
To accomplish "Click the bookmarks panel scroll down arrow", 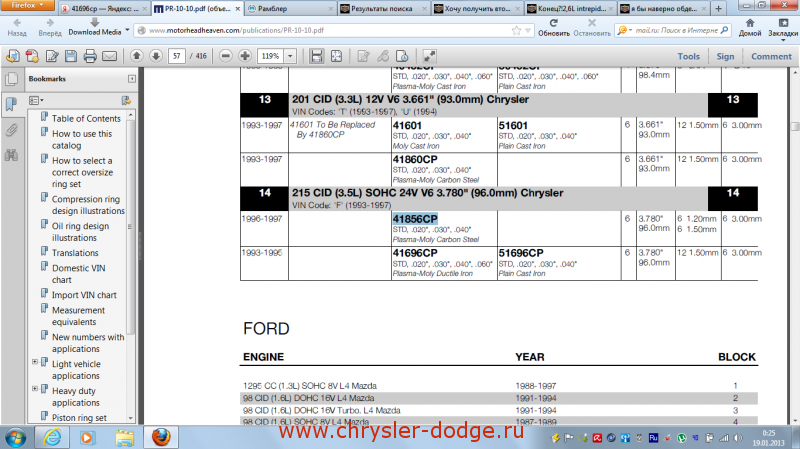I will [131, 418].
